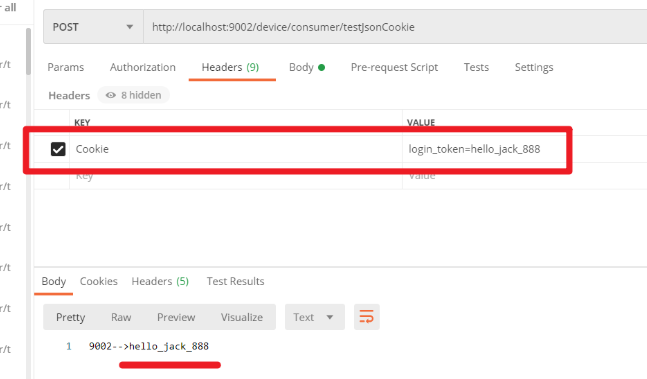Click the KEY column header

pos(82,122)
